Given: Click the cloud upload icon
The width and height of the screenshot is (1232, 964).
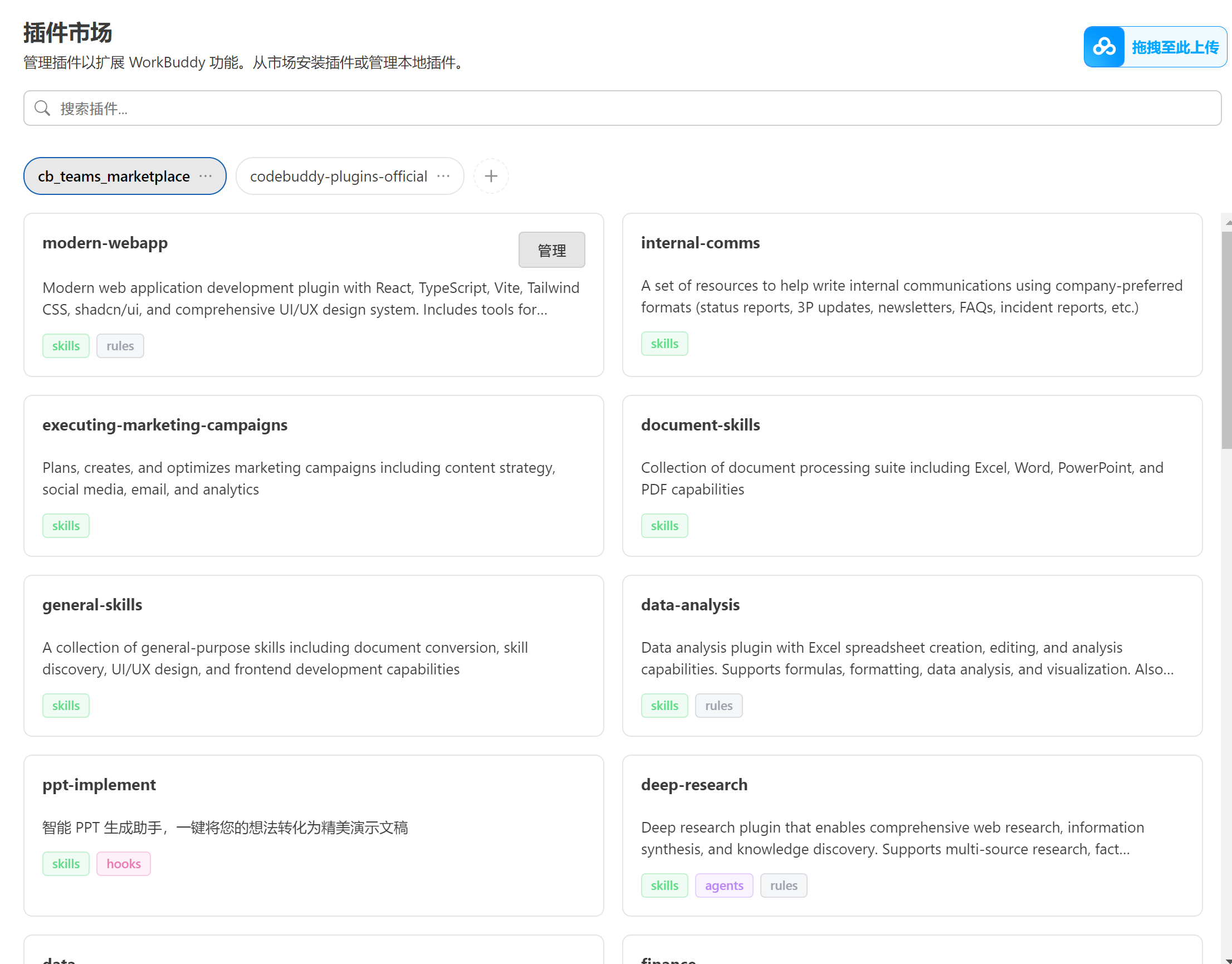Looking at the screenshot, I should 1103,47.
